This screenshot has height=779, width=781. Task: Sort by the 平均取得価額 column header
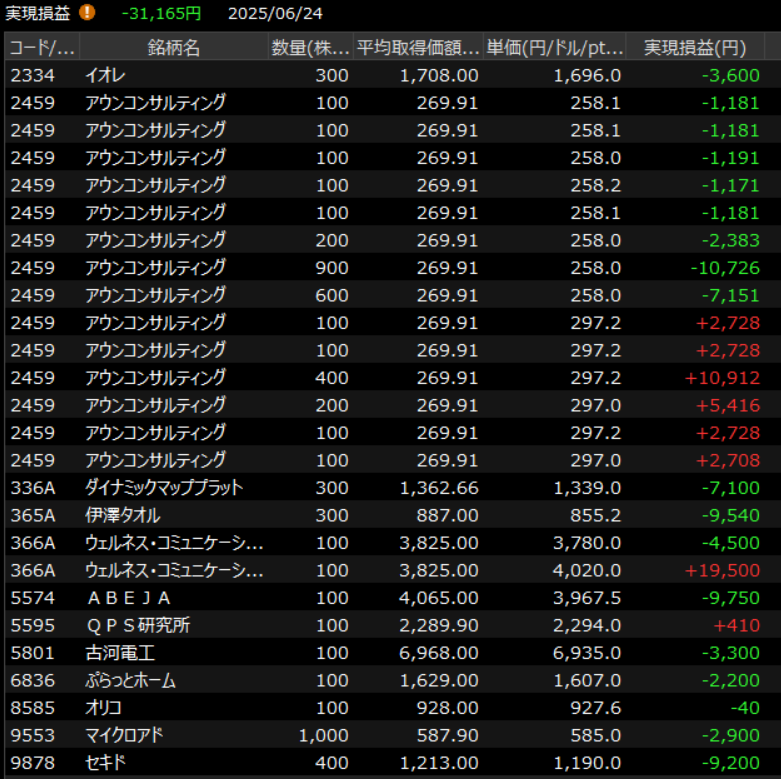click(418, 48)
